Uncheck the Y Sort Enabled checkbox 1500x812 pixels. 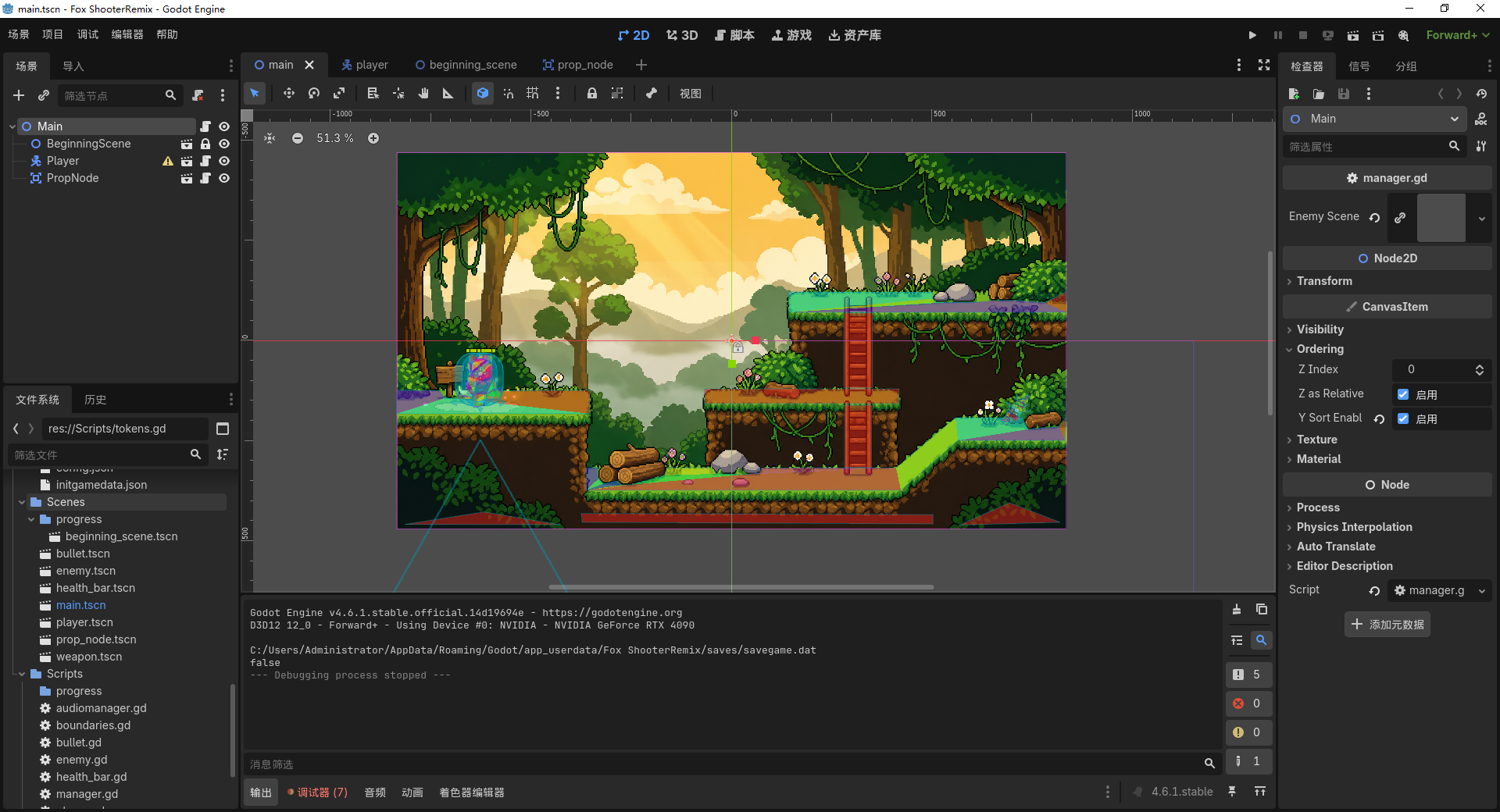1403,418
